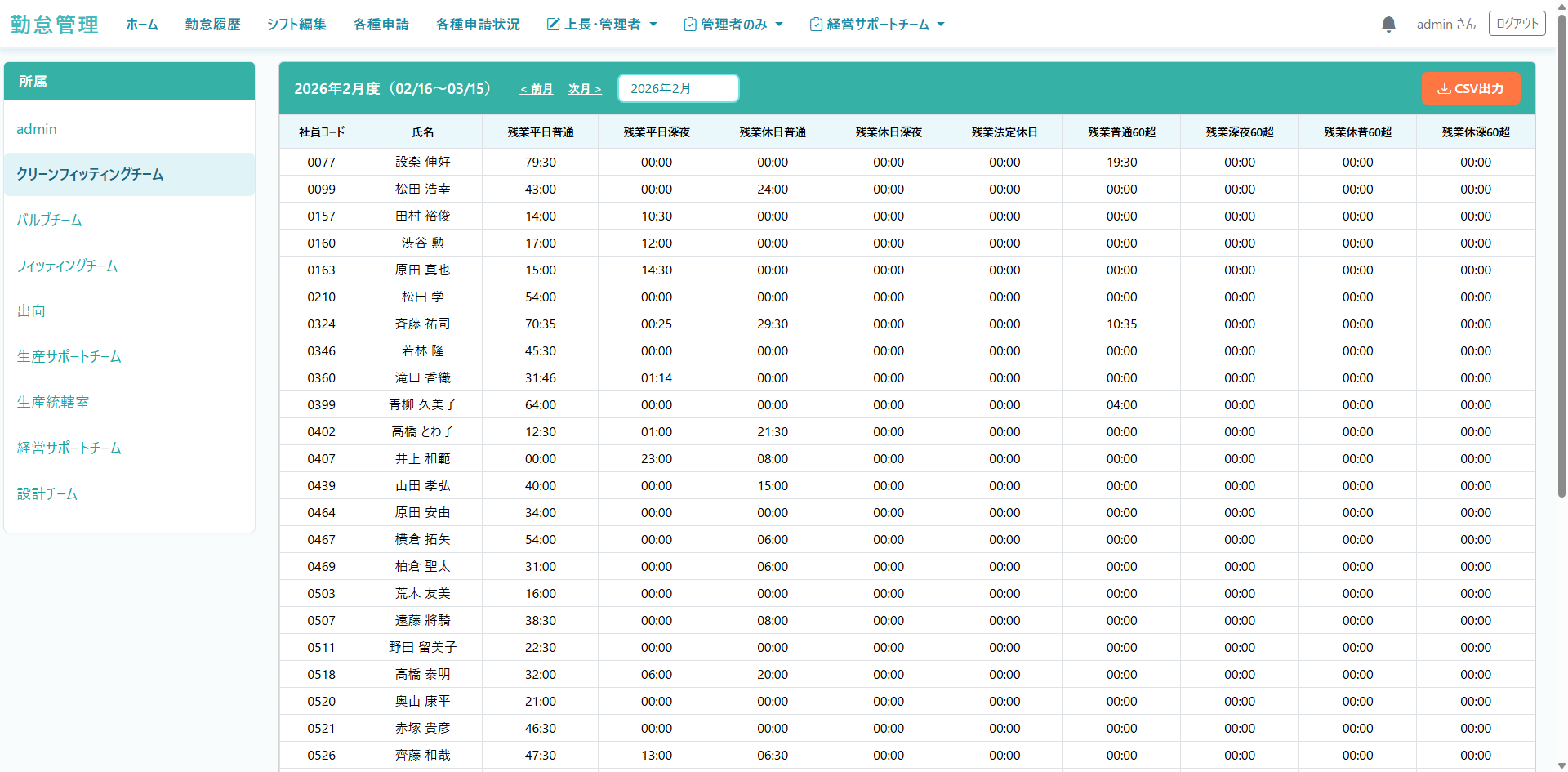The image size is (1568, 772).
Task: Click the 38:30 value for 遠藤 将騎
Action: [541, 621]
